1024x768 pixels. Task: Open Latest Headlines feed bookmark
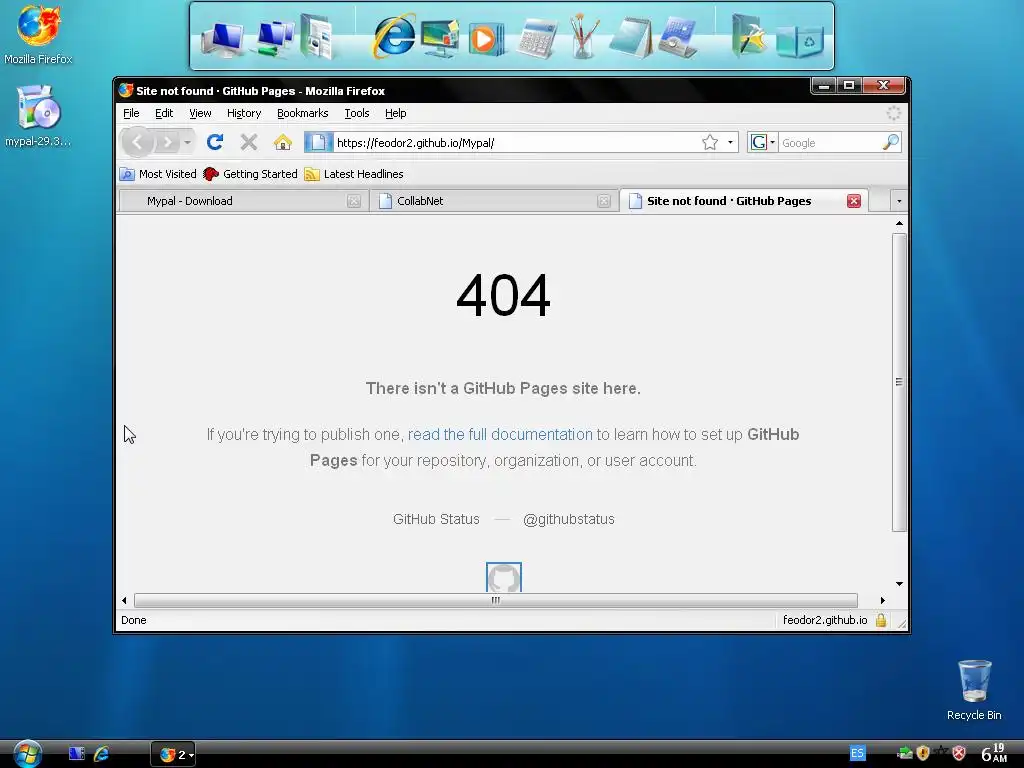tap(355, 174)
